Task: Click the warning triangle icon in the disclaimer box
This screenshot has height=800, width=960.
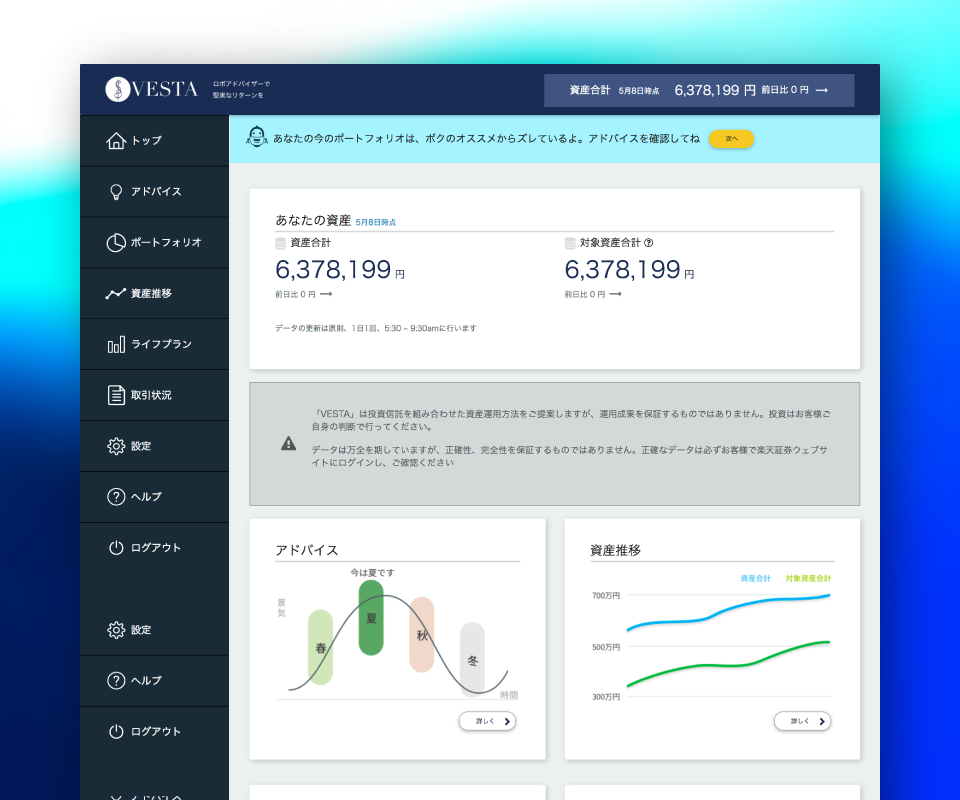Action: pyautogui.click(x=288, y=444)
